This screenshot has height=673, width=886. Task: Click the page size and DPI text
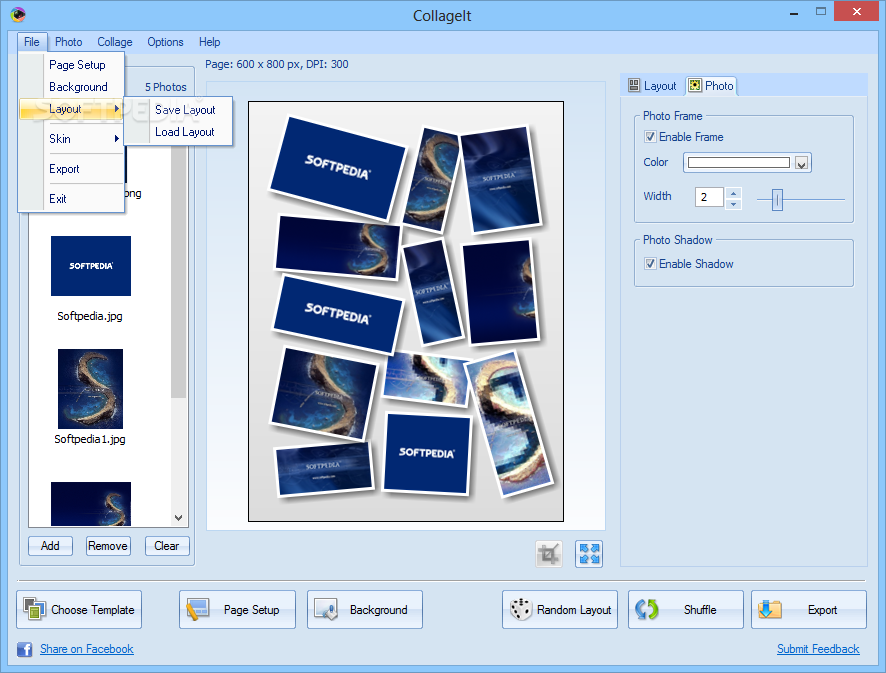click(277, 64)
